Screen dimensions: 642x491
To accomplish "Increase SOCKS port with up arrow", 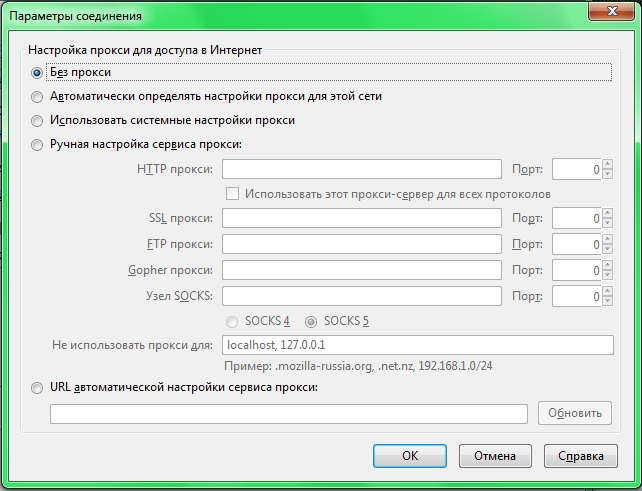I will point(608,291).
